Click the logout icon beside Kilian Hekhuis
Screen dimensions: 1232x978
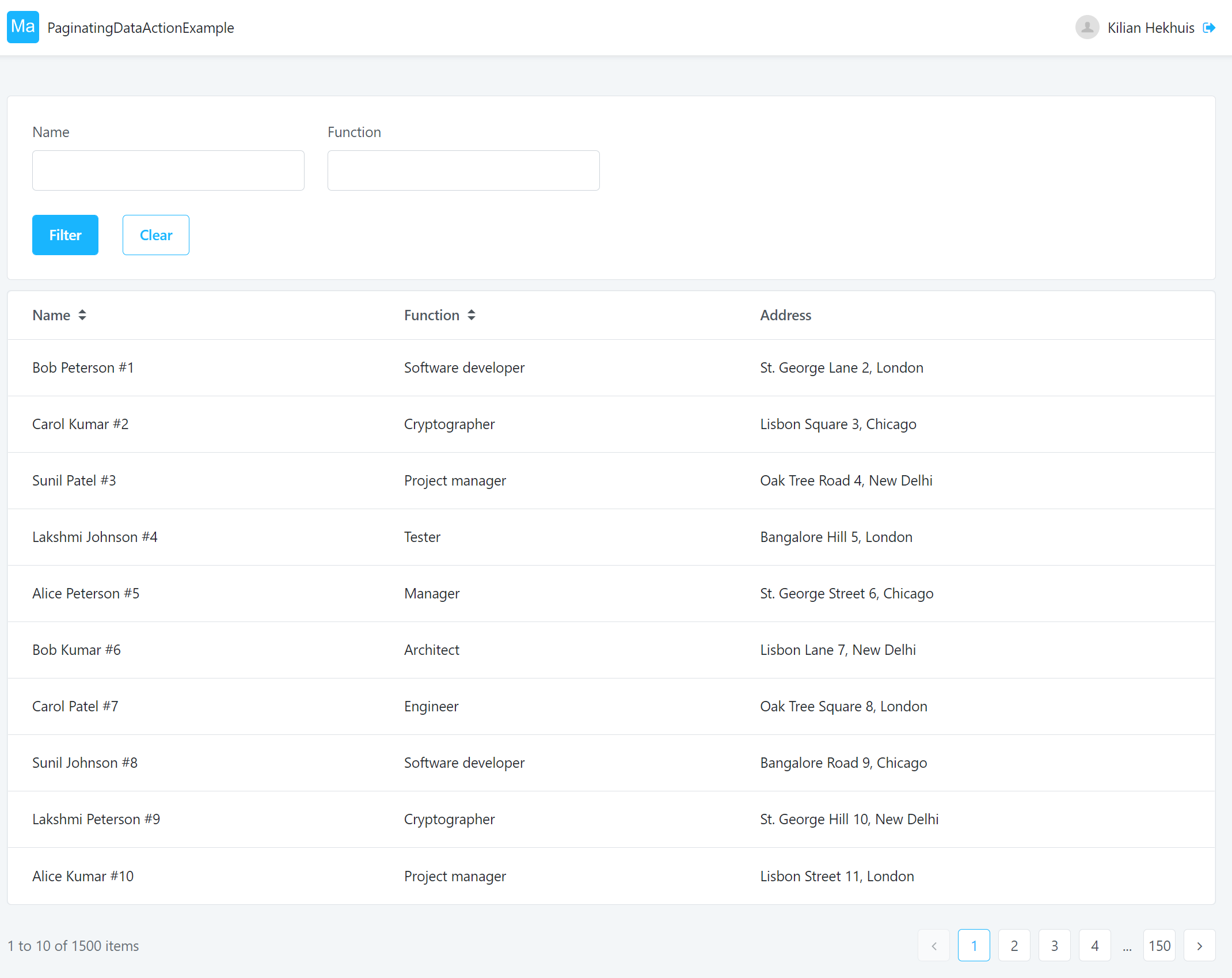1210,27
